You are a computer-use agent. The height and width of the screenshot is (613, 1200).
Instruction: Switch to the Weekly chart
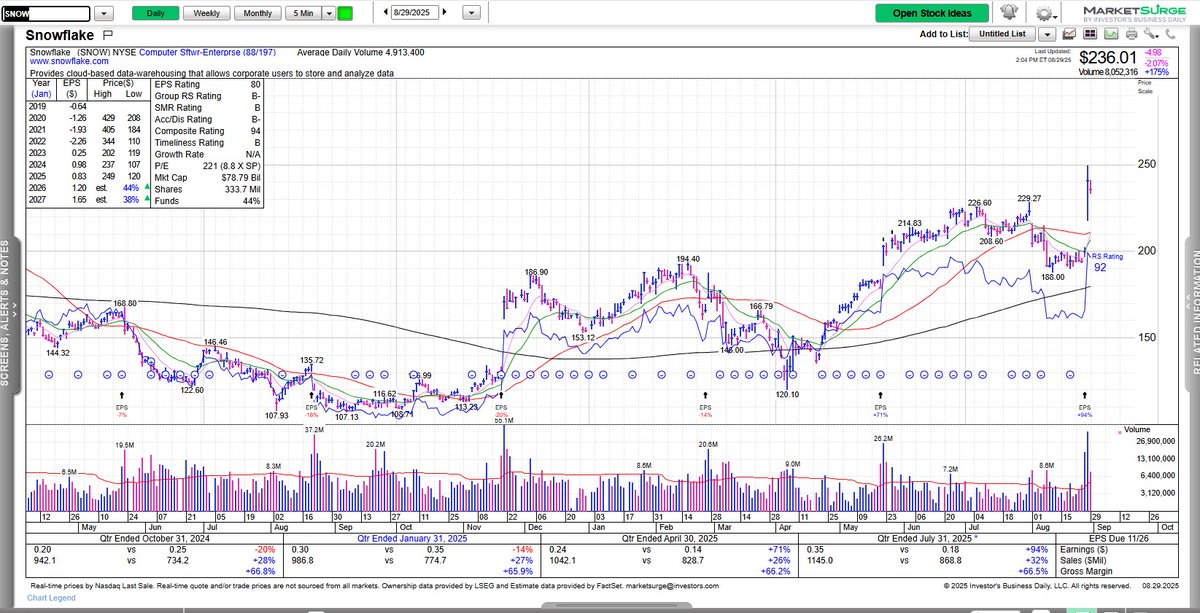click(206, 14)
